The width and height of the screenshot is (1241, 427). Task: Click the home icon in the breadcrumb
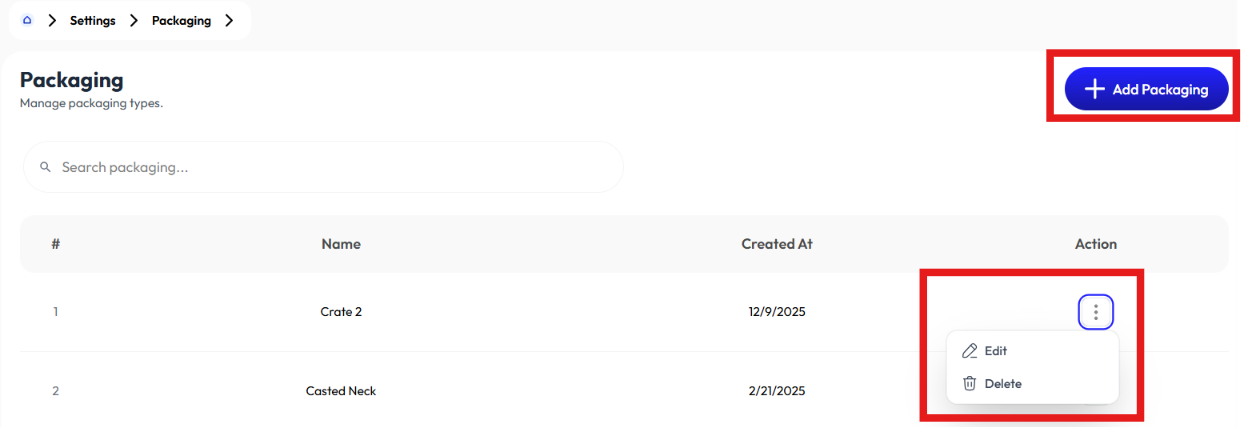tap(27, 20)
